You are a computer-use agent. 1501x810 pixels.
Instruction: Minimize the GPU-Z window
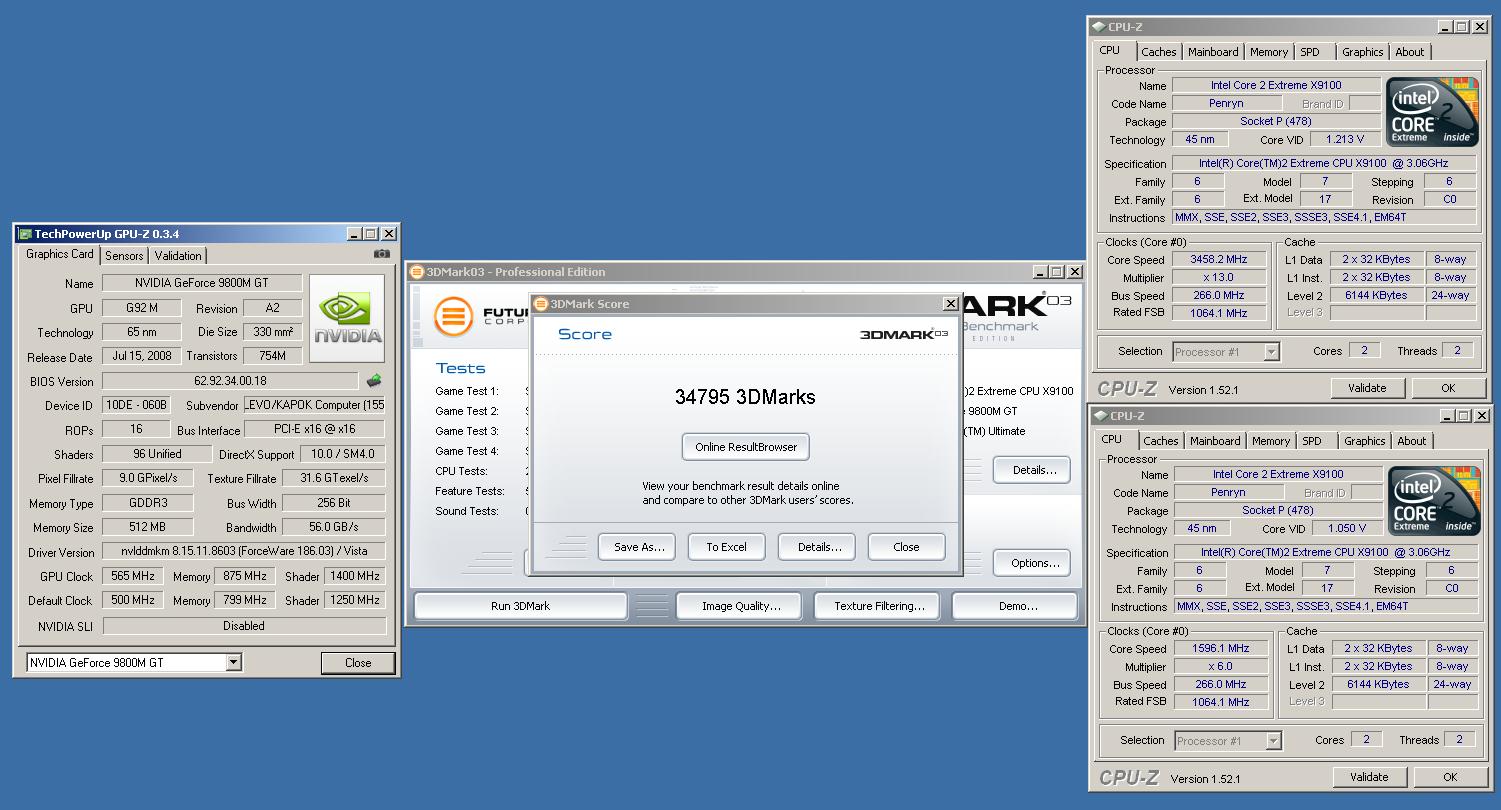(x=354, y=234)
